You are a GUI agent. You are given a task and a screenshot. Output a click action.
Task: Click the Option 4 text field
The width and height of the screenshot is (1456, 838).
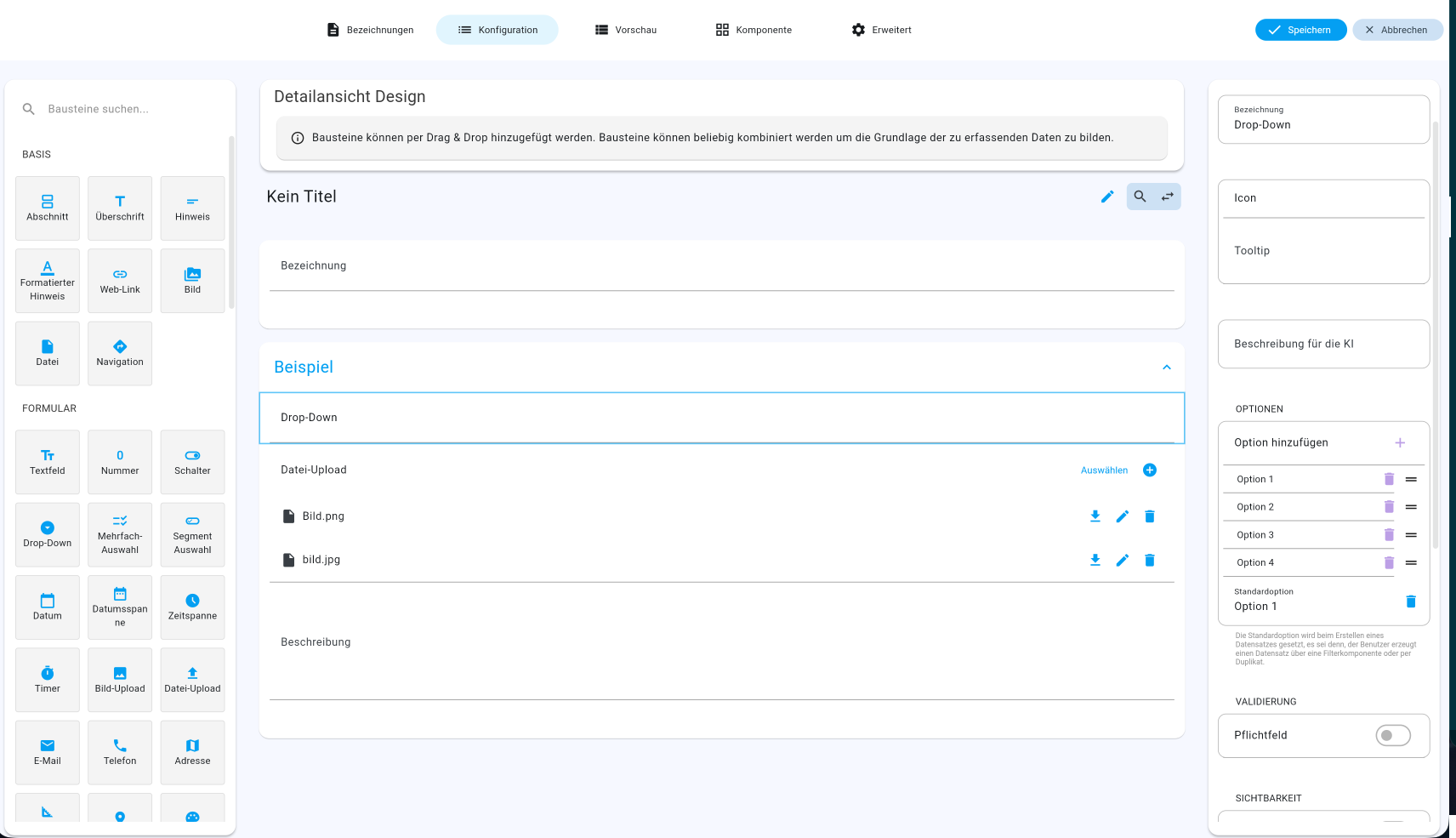[x=1308, y=563]
